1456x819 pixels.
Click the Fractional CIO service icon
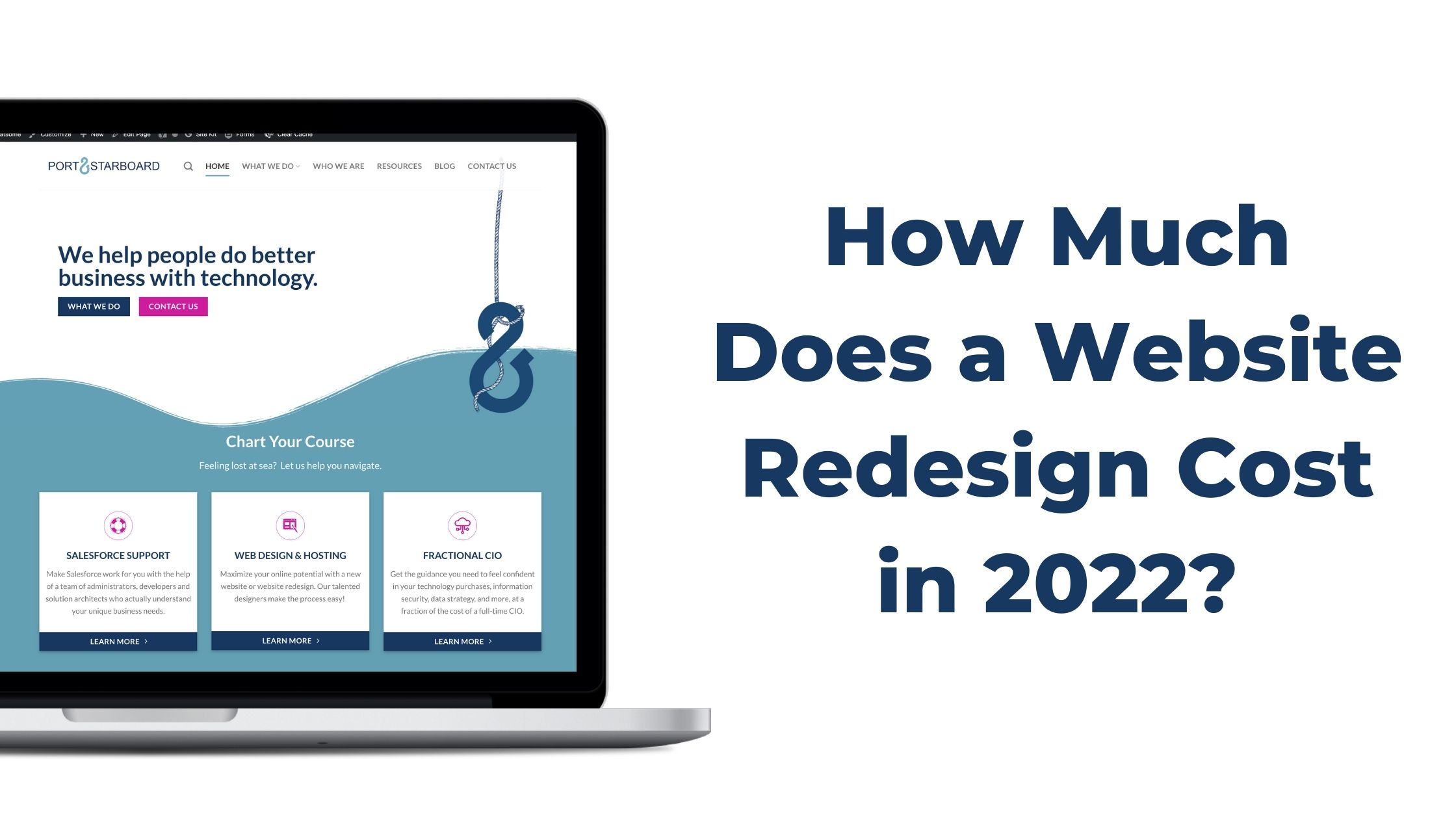462,524
